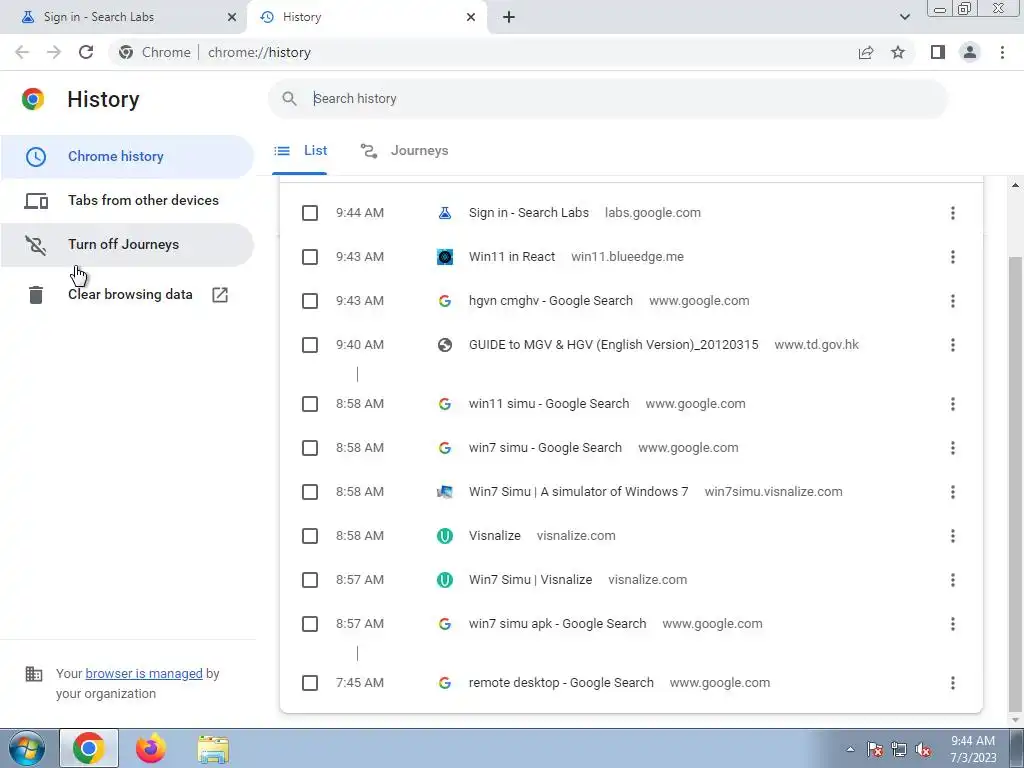Reload the page with the refresh icon
This screenshot has width=1024, height=768.
pos(86,52)
